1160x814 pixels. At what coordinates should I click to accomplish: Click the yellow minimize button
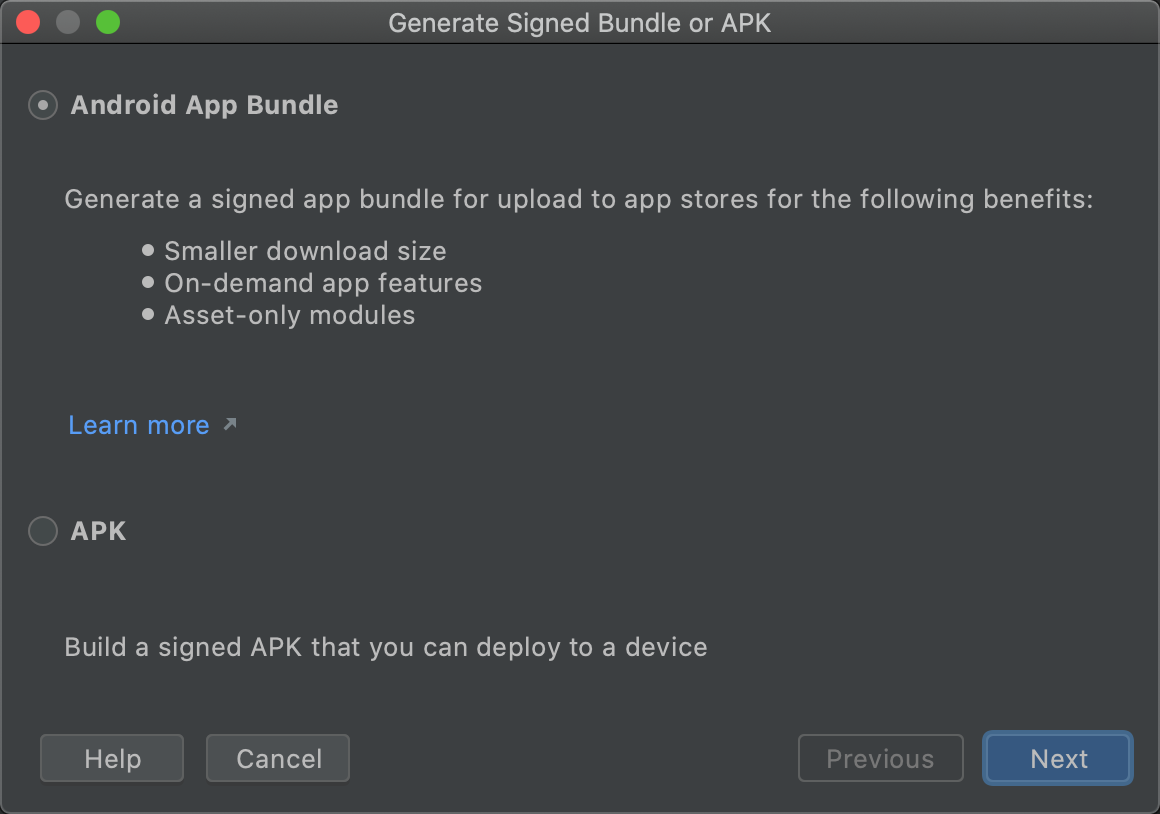67,22
